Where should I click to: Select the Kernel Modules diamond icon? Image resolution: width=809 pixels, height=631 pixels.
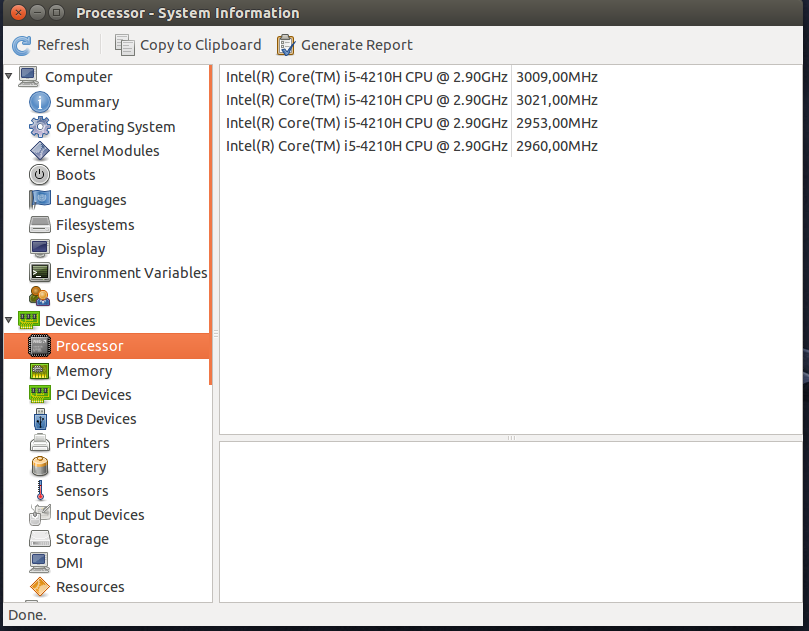(40, 151)
